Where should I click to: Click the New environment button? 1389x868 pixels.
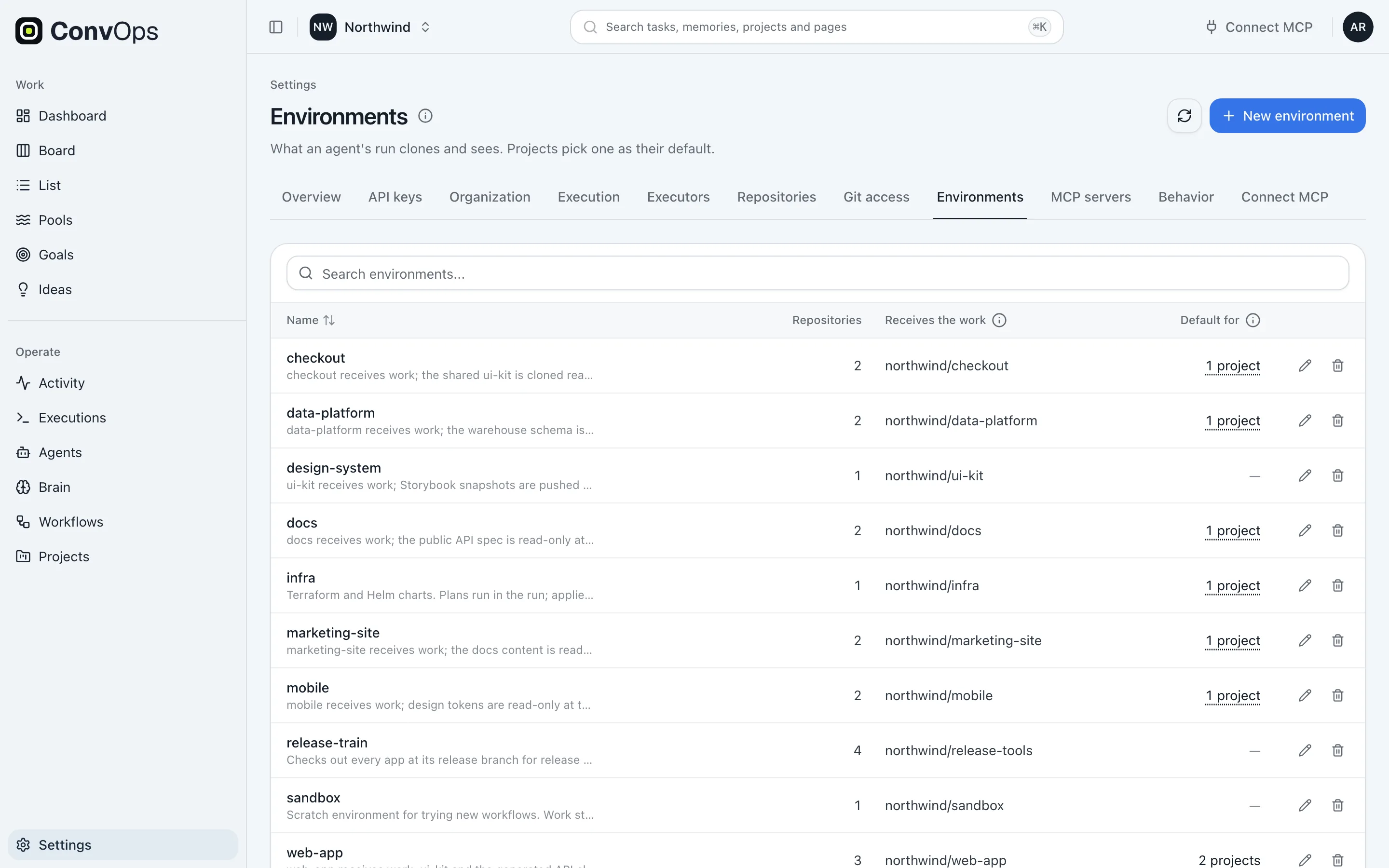pyautogui.click(x=1287, y=116)
